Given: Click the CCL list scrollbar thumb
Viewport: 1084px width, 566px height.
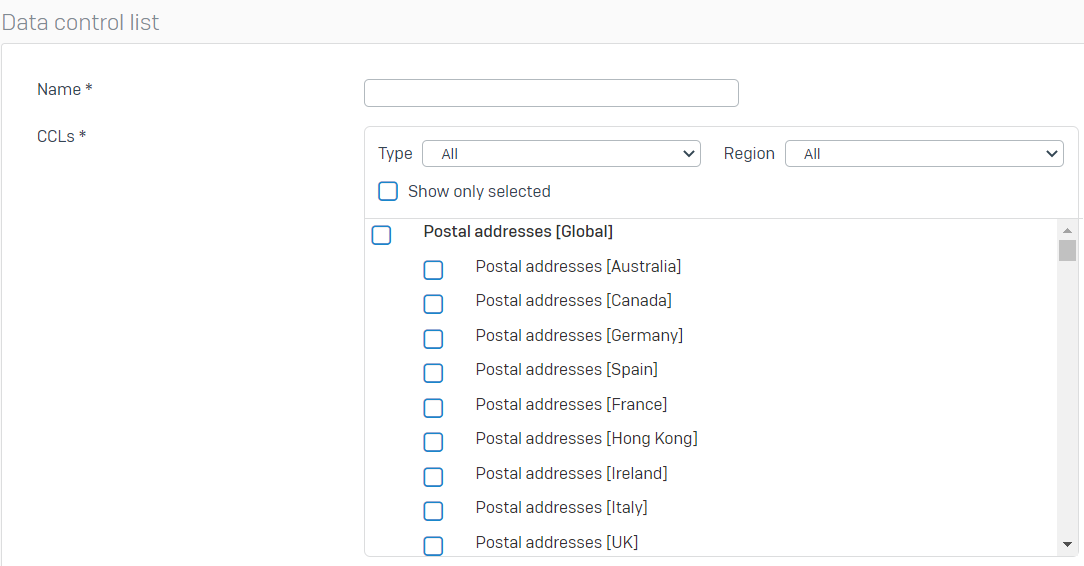Looking at the screenshot, I should [x=1067, y=250].
